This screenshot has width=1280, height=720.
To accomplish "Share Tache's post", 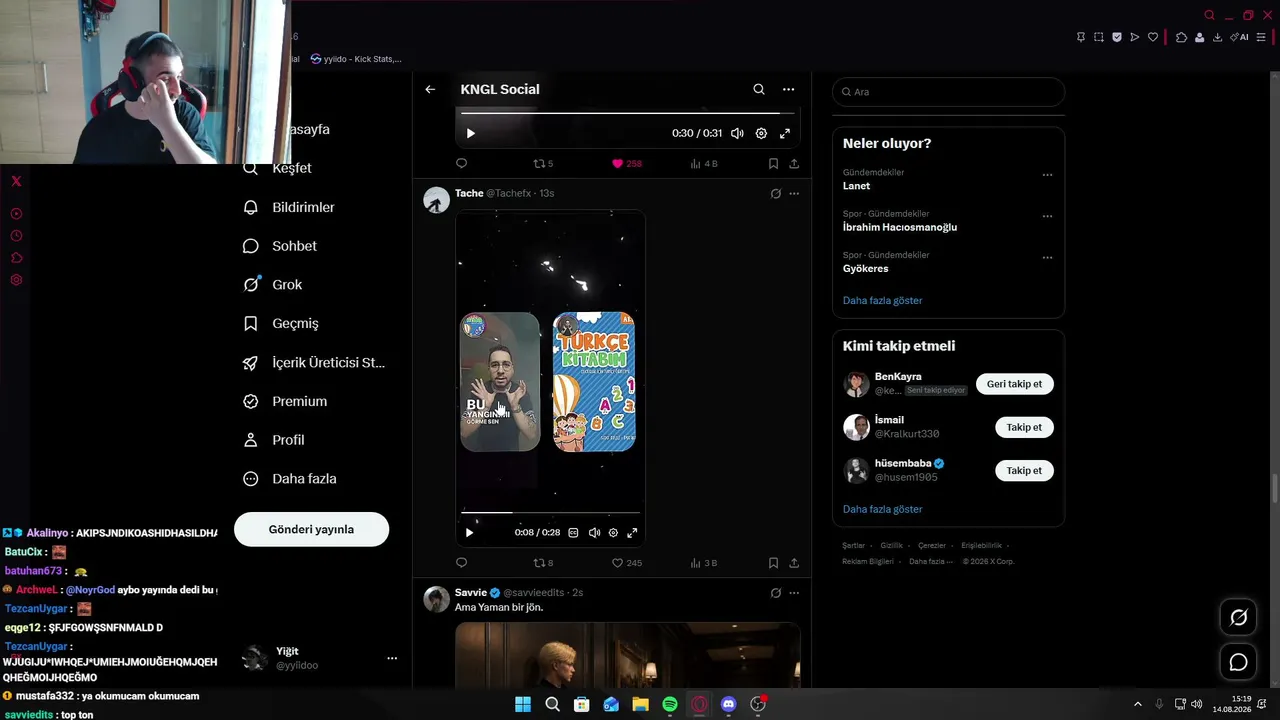I will click(794, 563).
